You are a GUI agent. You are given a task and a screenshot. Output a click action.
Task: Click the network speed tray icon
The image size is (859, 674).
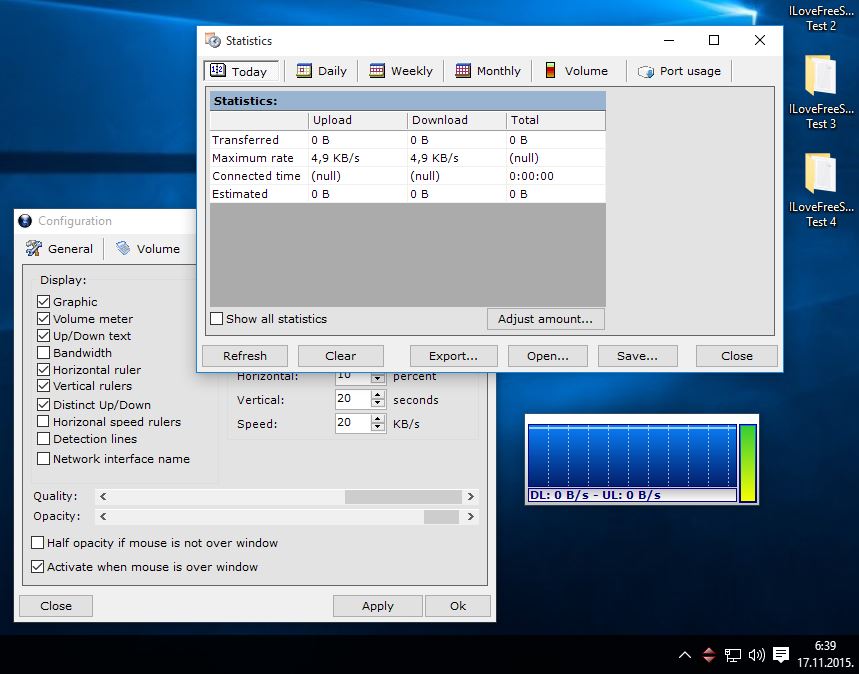pyautogui.click(x=708, y=655)
